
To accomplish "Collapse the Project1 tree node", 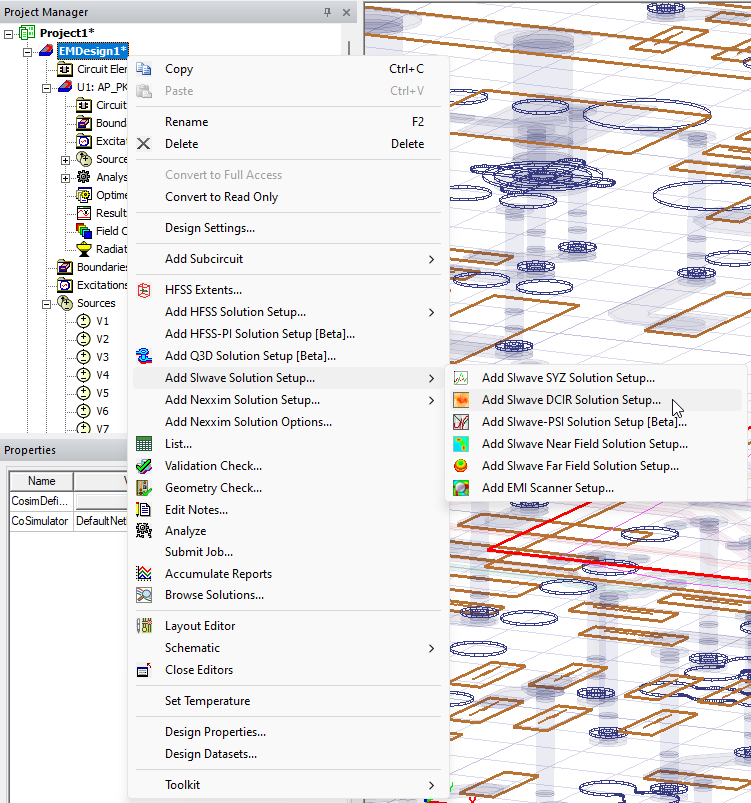I will pos(9,34).
